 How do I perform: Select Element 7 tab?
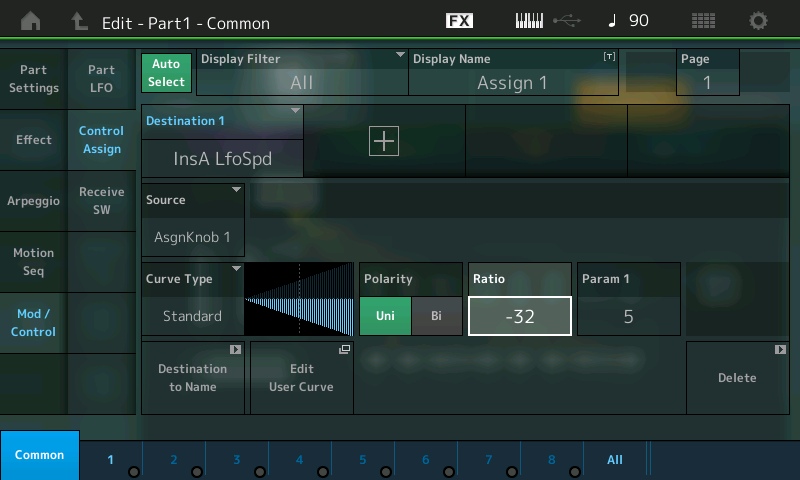(x=489, y=460)
